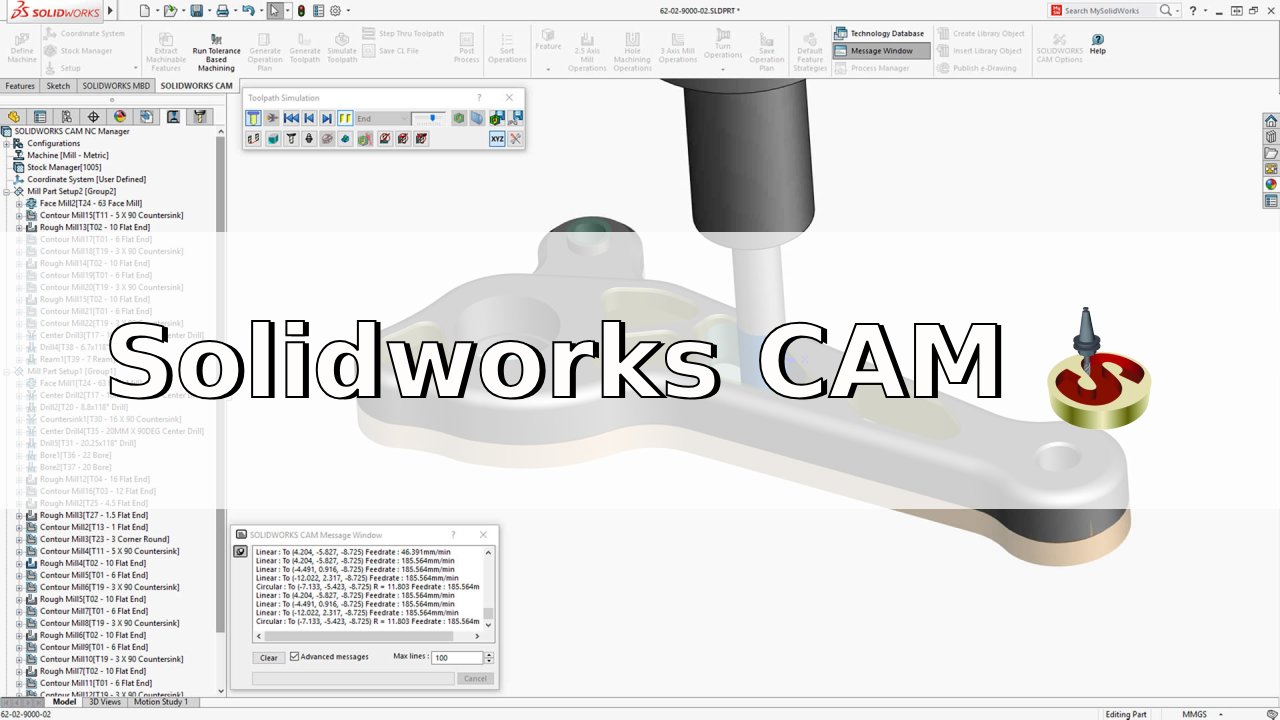Open CAM Tools Tree tab icon

coord(200,117)
